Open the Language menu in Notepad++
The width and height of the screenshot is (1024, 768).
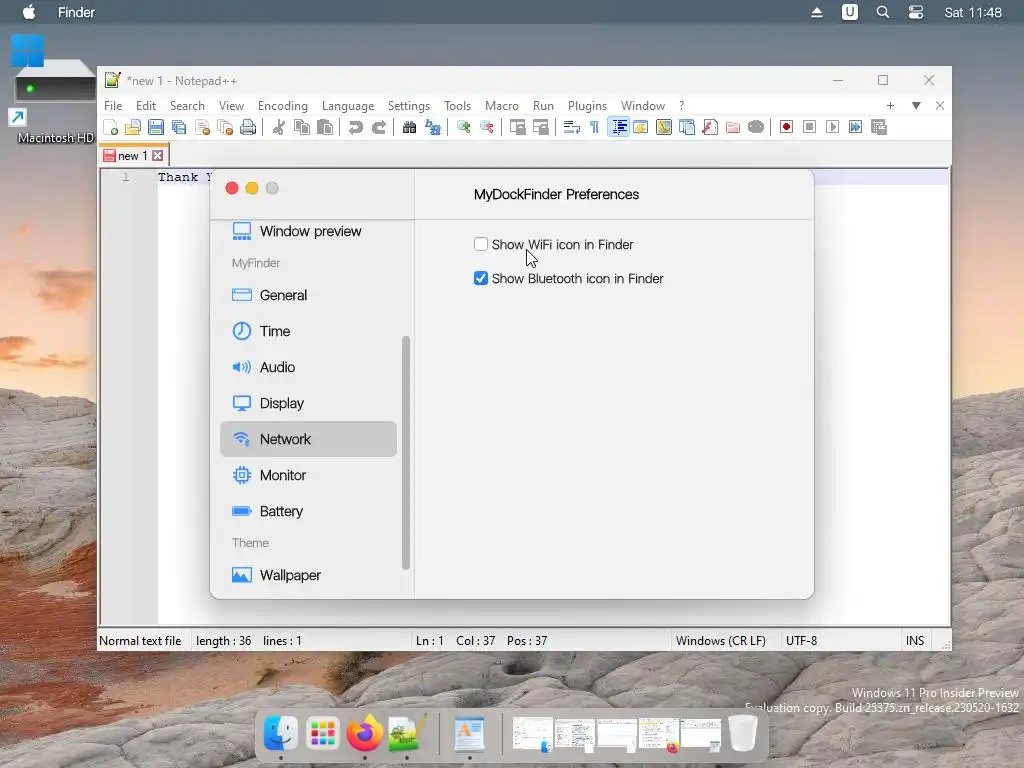[x=348, y=106]
